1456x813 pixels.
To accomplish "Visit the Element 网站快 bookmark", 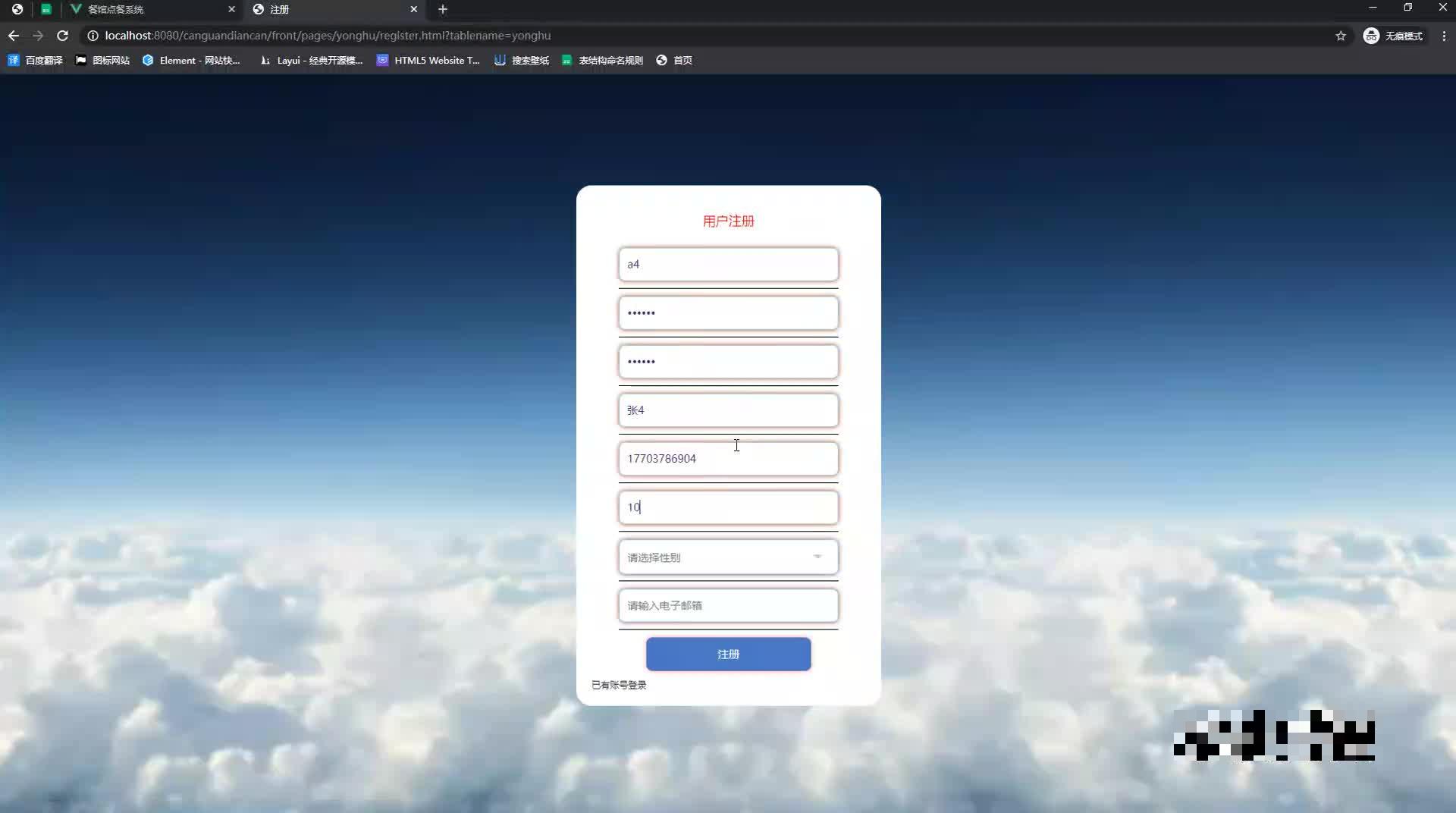I will click(x=192, y=60).
